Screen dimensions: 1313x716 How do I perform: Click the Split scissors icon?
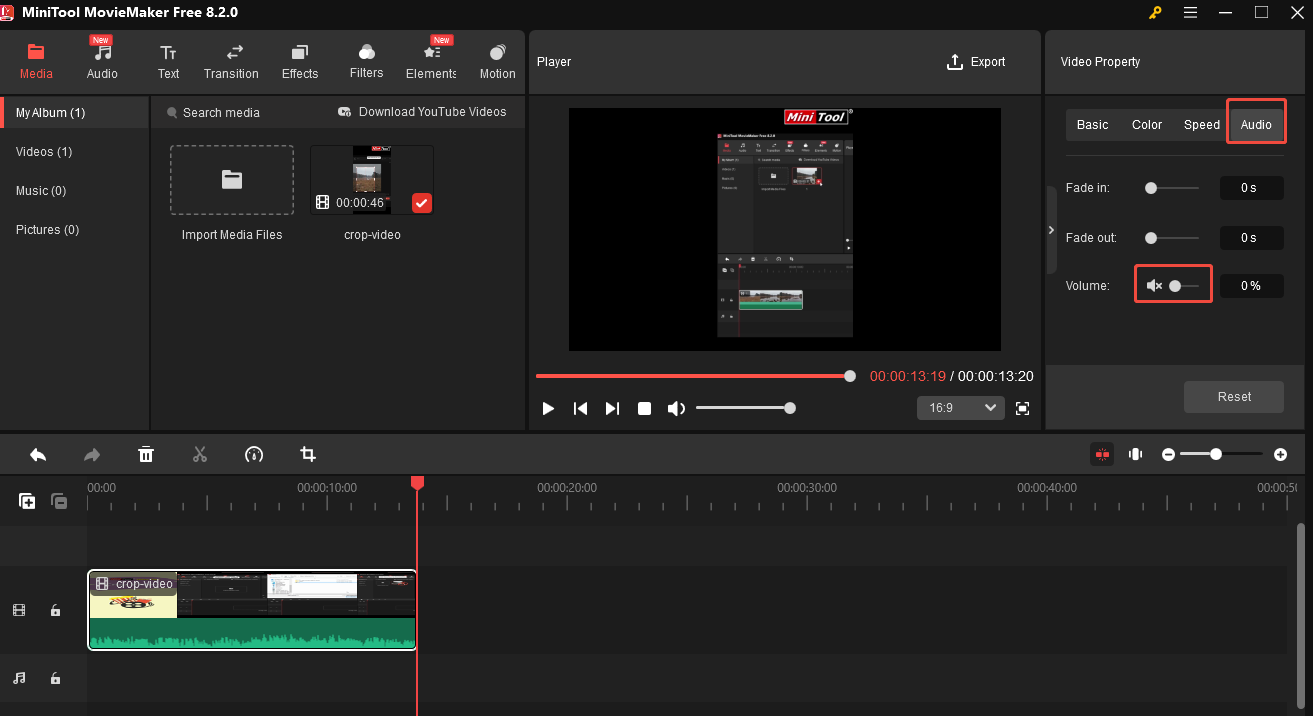[200, 454]
